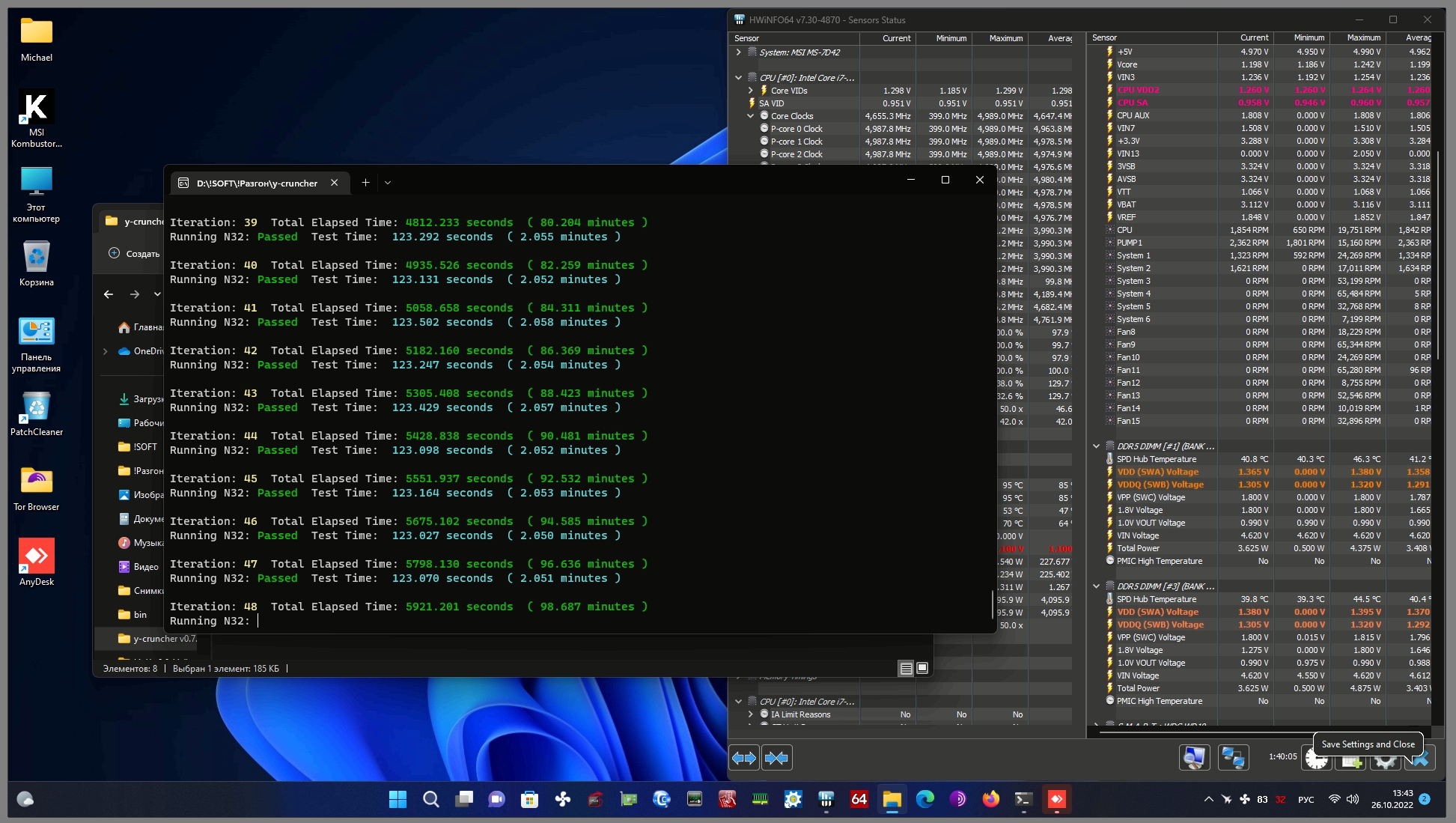Select the y-cruncher terminal tab
The height and width of the screenshot is (823, 1456).
[x=257, y=183]
